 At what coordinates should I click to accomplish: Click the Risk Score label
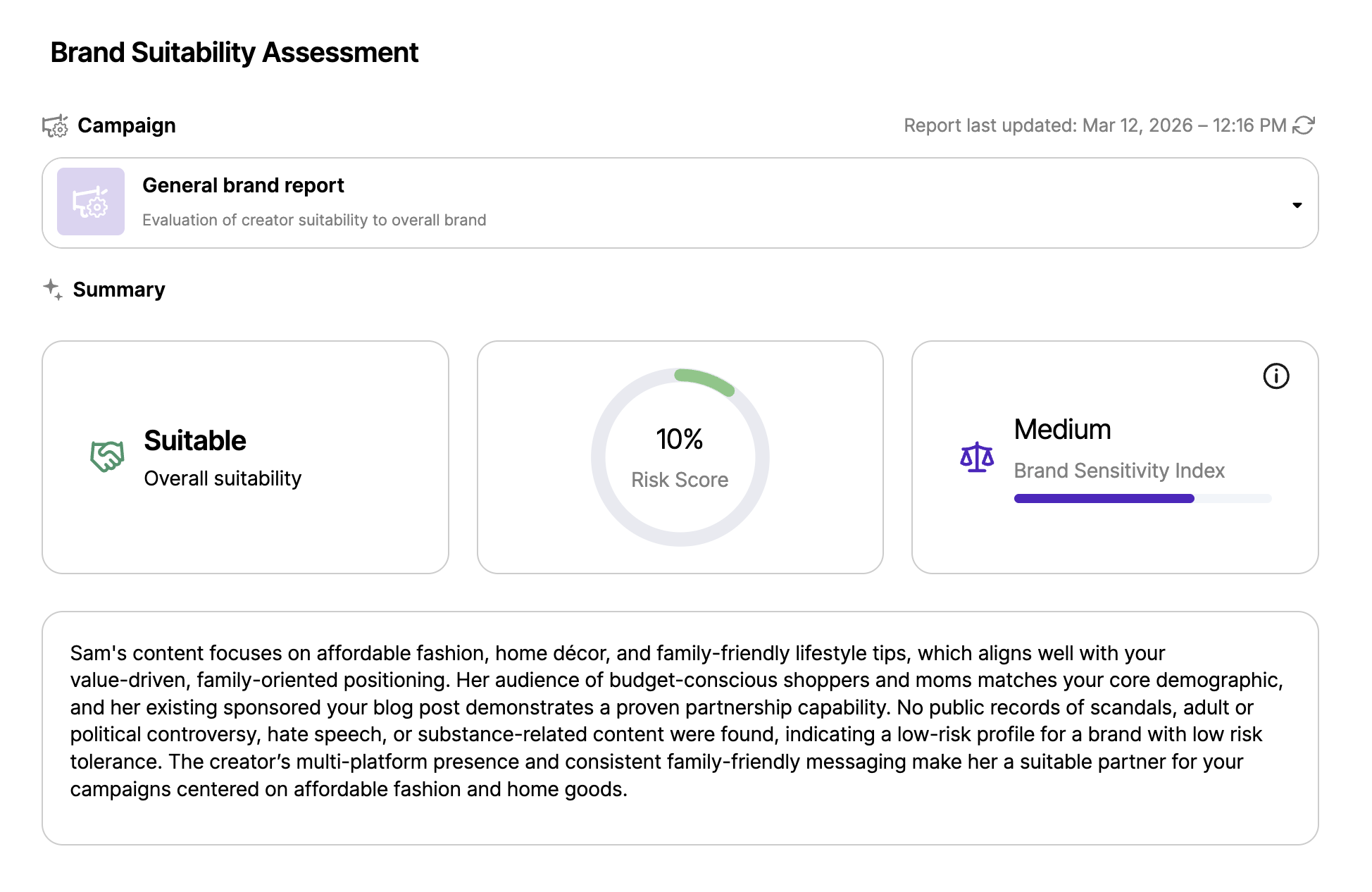pos(680,480)
